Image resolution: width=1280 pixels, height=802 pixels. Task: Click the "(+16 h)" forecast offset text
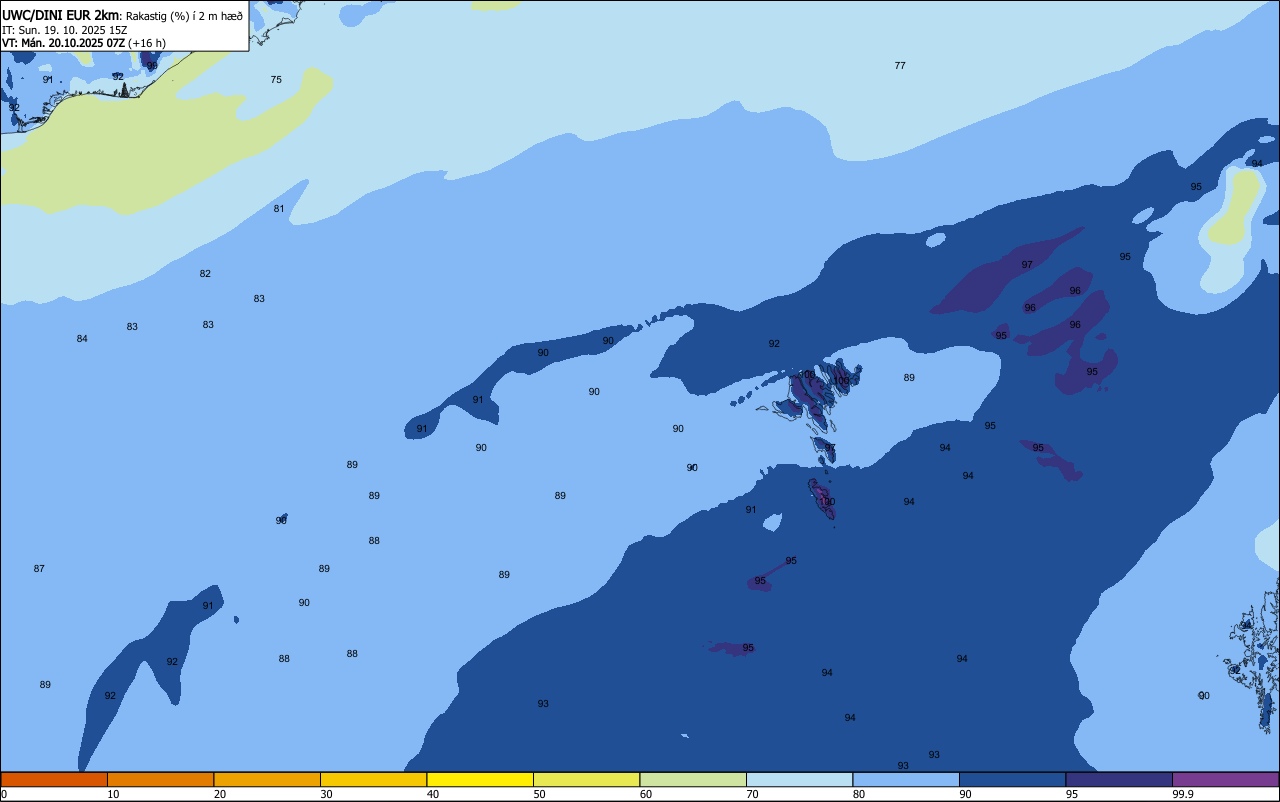(x=147, y=43)
